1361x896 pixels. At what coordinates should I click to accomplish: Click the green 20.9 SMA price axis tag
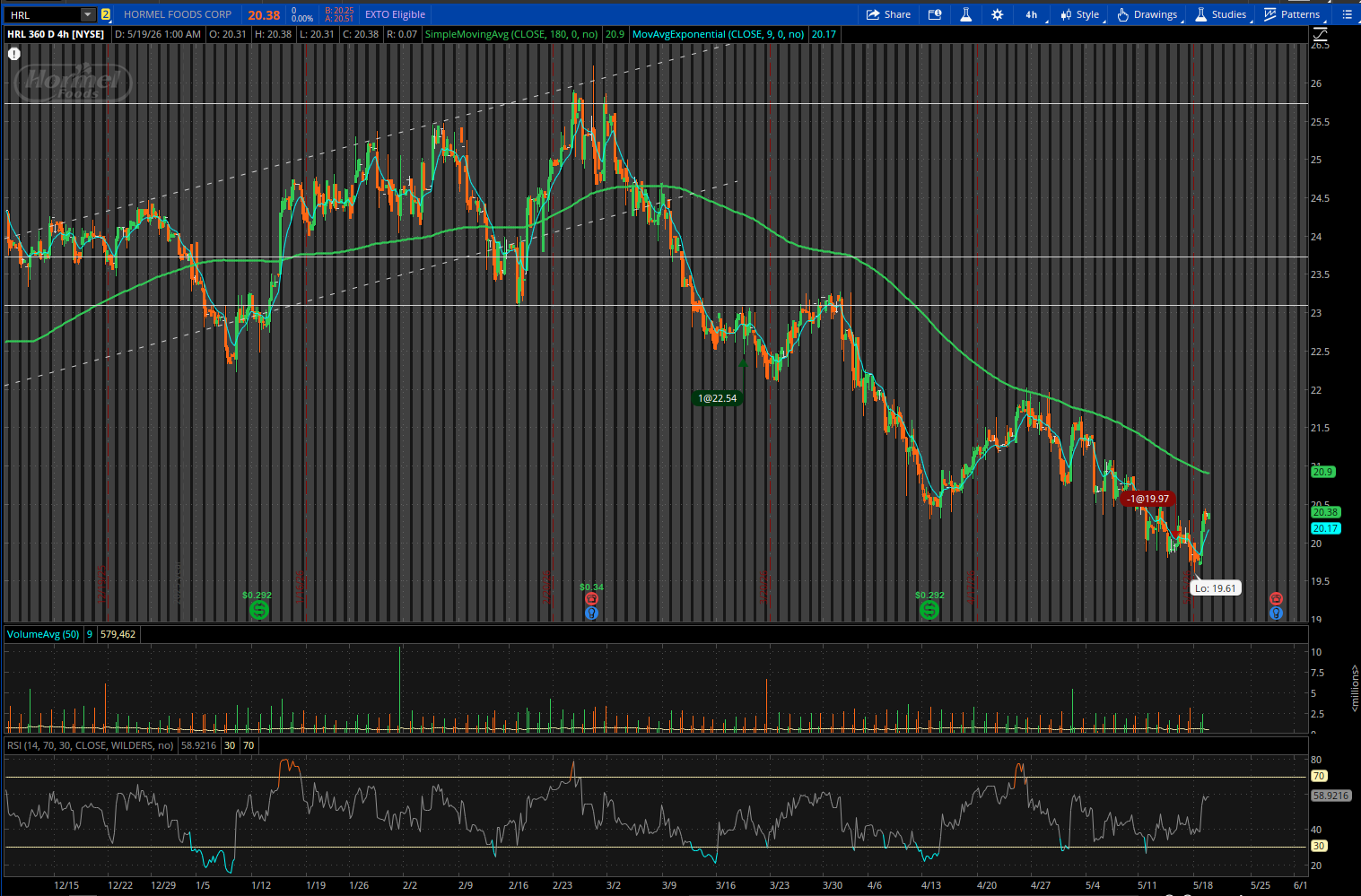[x=1323, y=472]
